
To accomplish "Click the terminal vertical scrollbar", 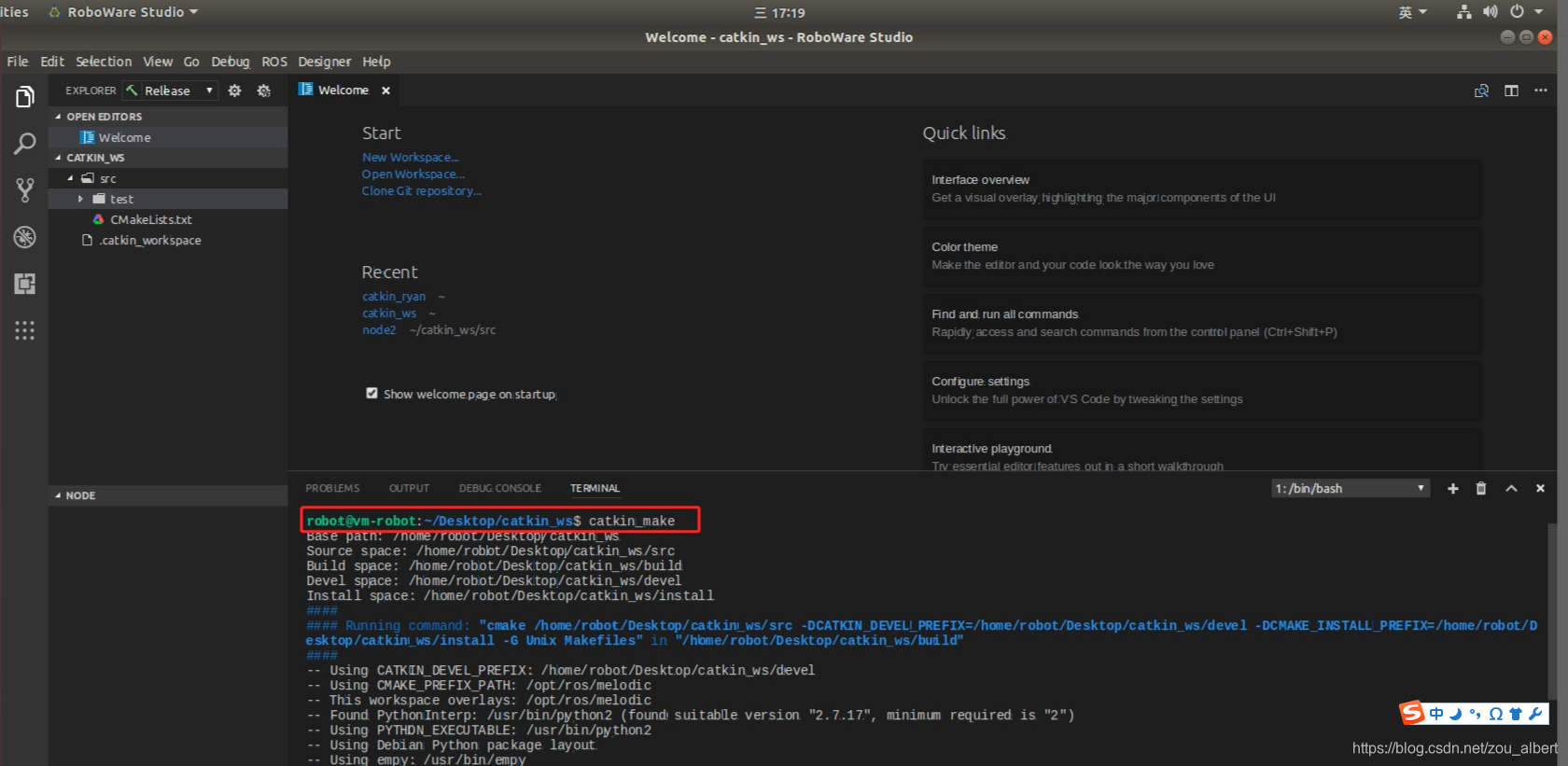I will point(1552,613).
